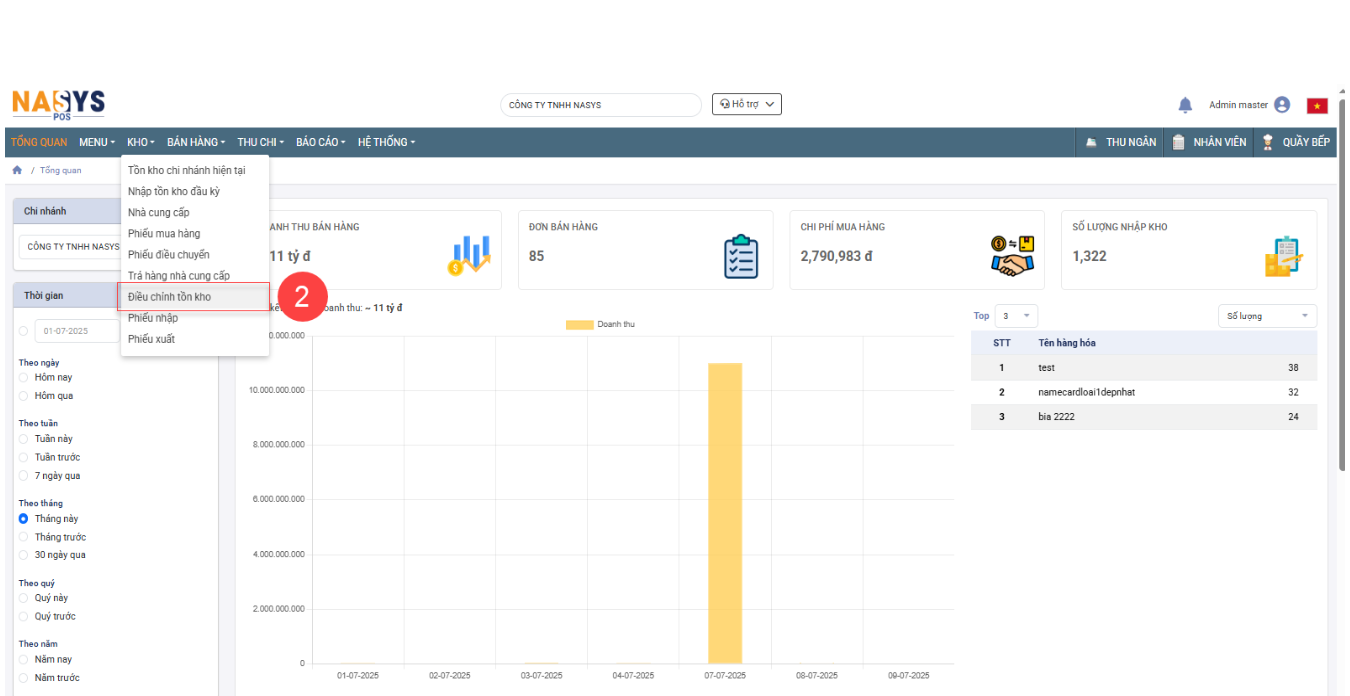Choose the 30 ngày qua radio button

coord(24,555)
